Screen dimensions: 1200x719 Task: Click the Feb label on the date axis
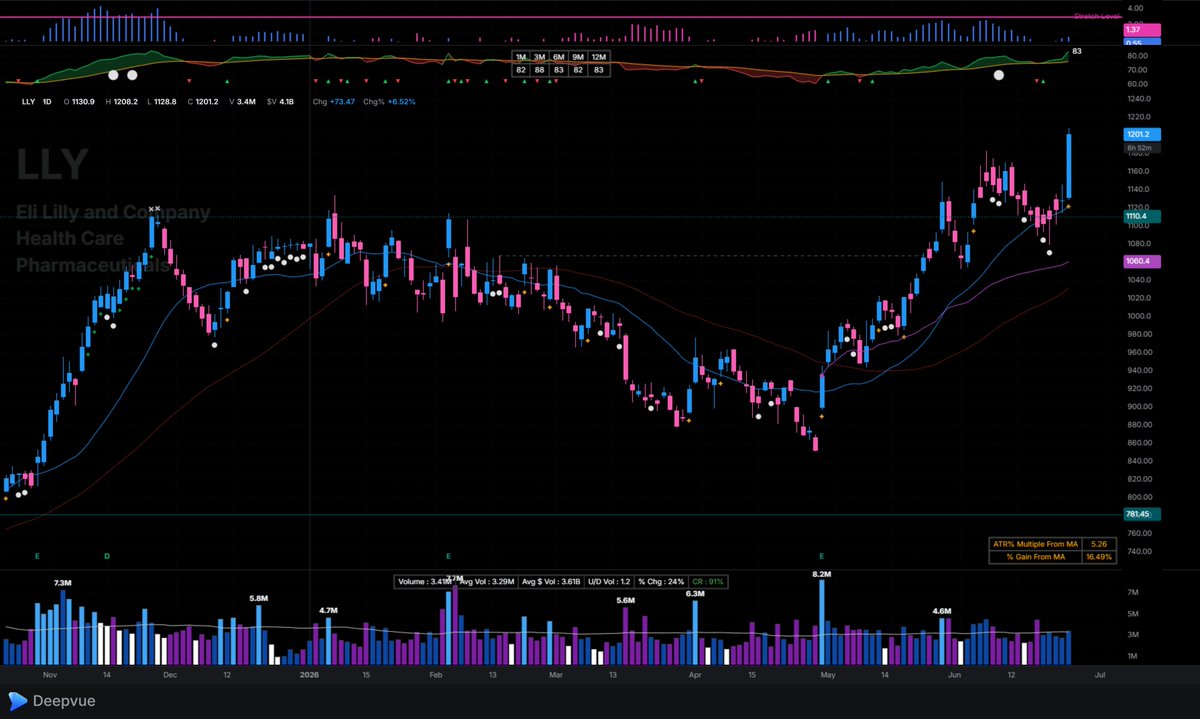(435, 675)
